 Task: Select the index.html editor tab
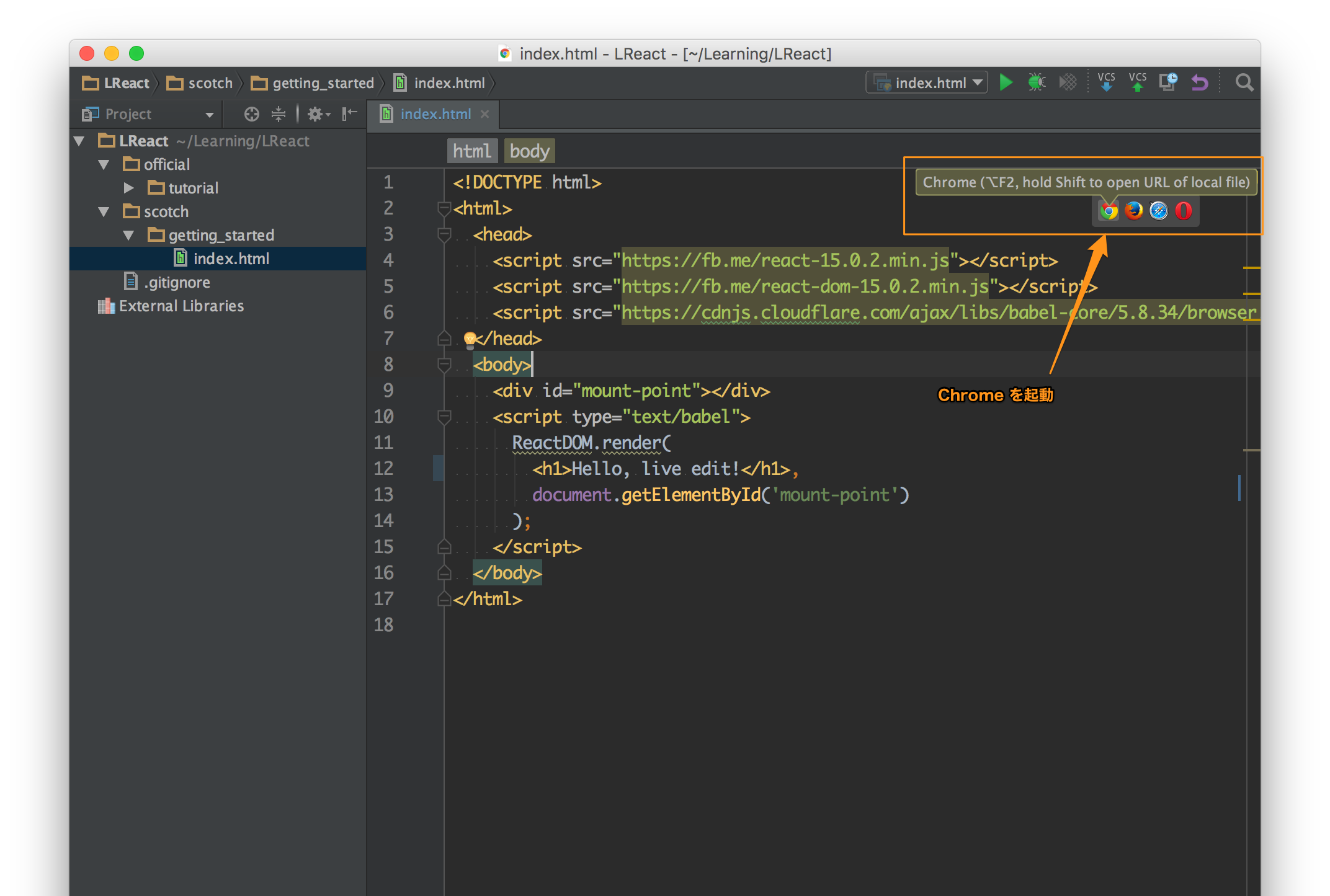pos(434,114)
